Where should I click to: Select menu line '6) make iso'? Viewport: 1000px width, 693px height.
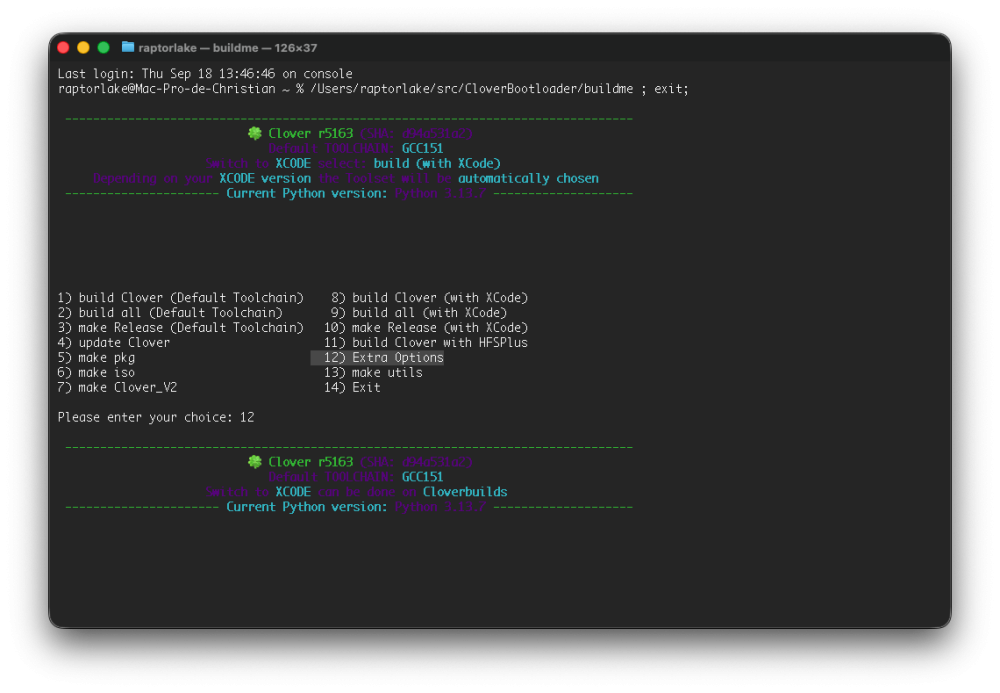coord(96,372)
